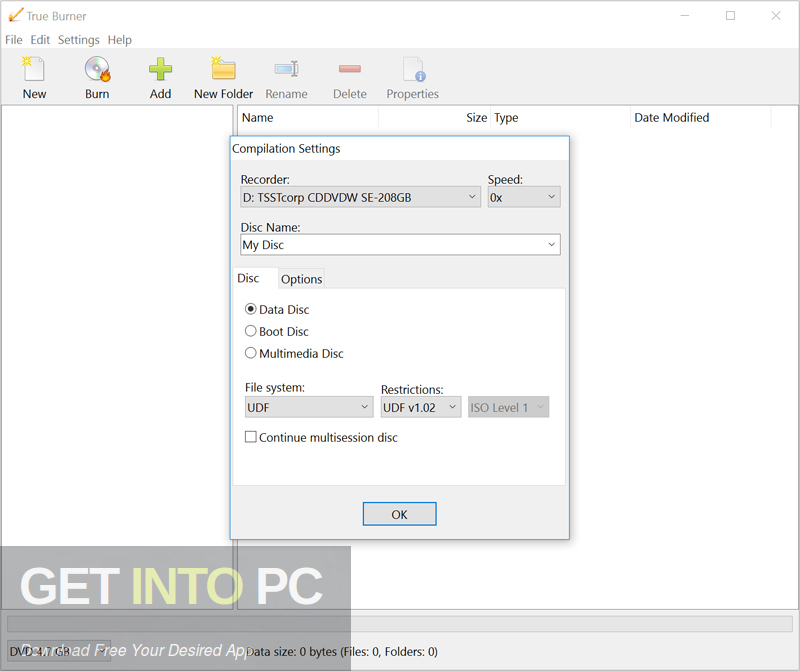Click the Properties toolbar icon
The image size is (800, 671).
coord(412,69)
